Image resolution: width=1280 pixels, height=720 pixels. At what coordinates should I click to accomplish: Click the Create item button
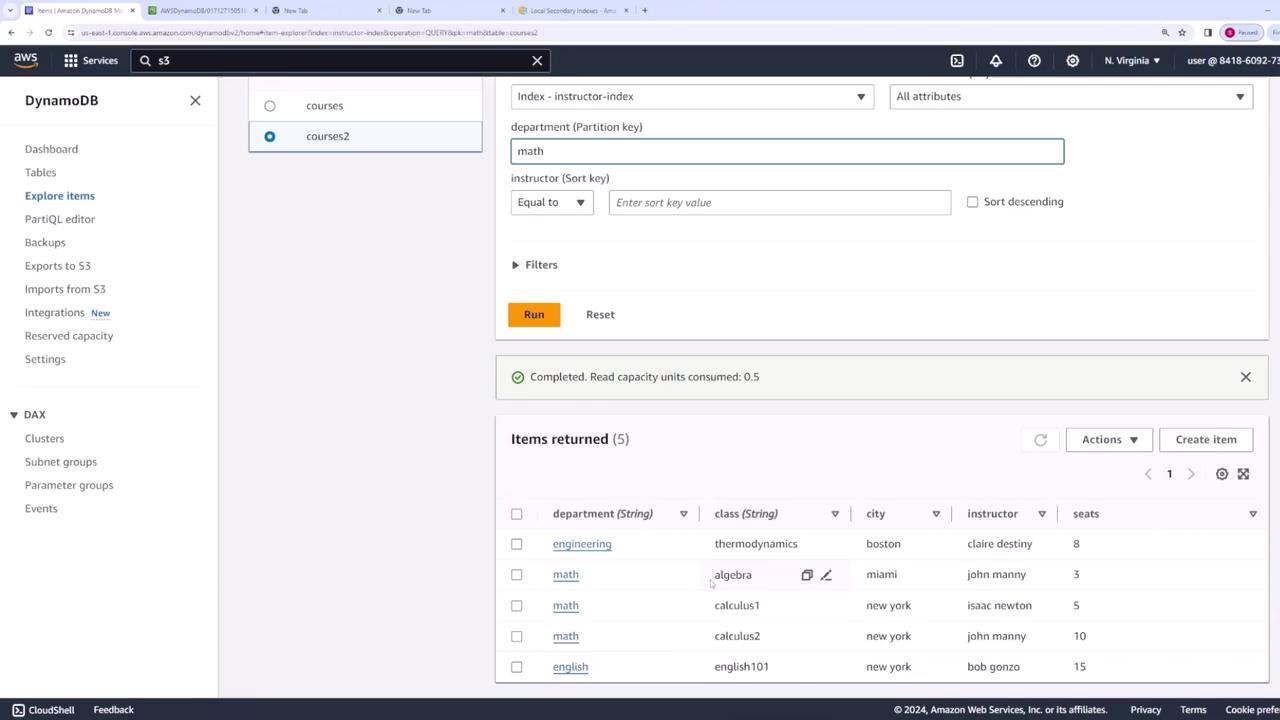point(1206,440)
